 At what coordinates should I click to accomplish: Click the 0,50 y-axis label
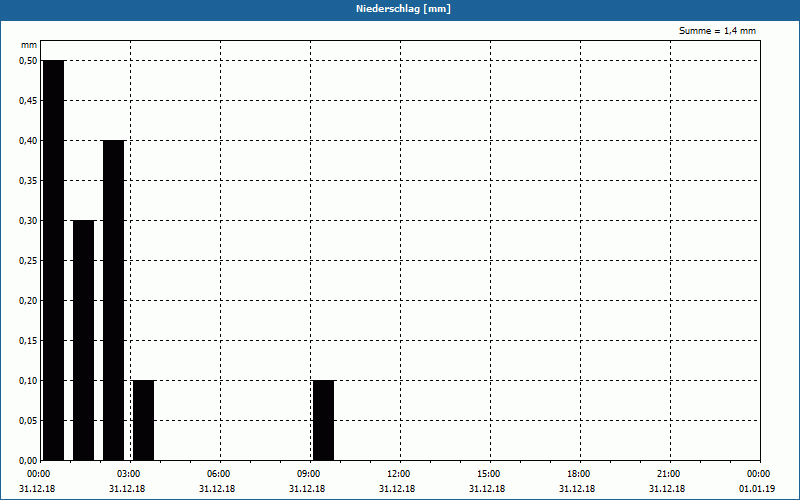[x=28, y=61]
